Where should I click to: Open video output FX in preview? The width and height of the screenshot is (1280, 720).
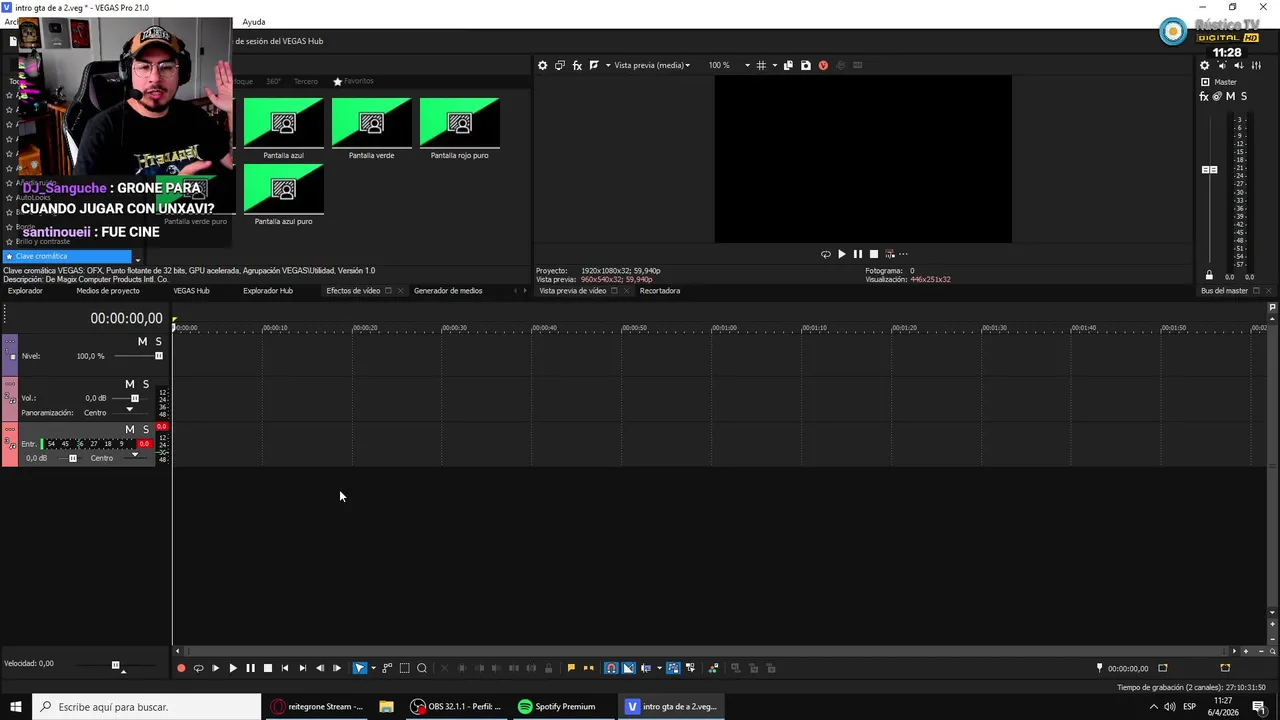click(x=577, y=65)
